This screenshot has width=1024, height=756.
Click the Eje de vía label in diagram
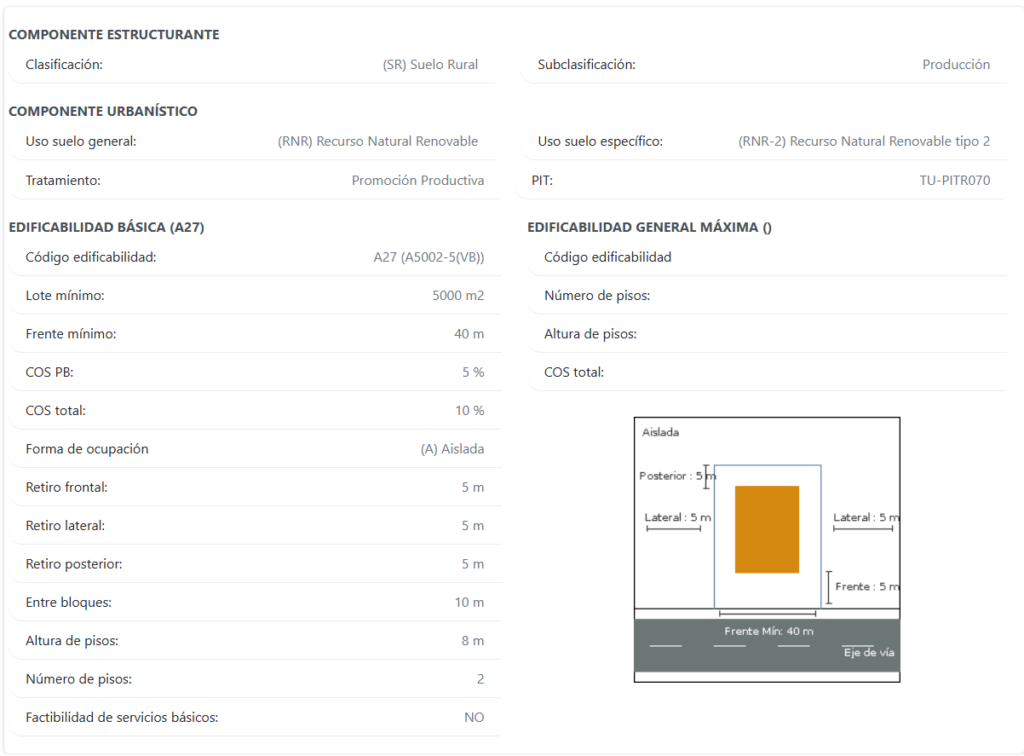pyautogui.click(x=869, y=653)
